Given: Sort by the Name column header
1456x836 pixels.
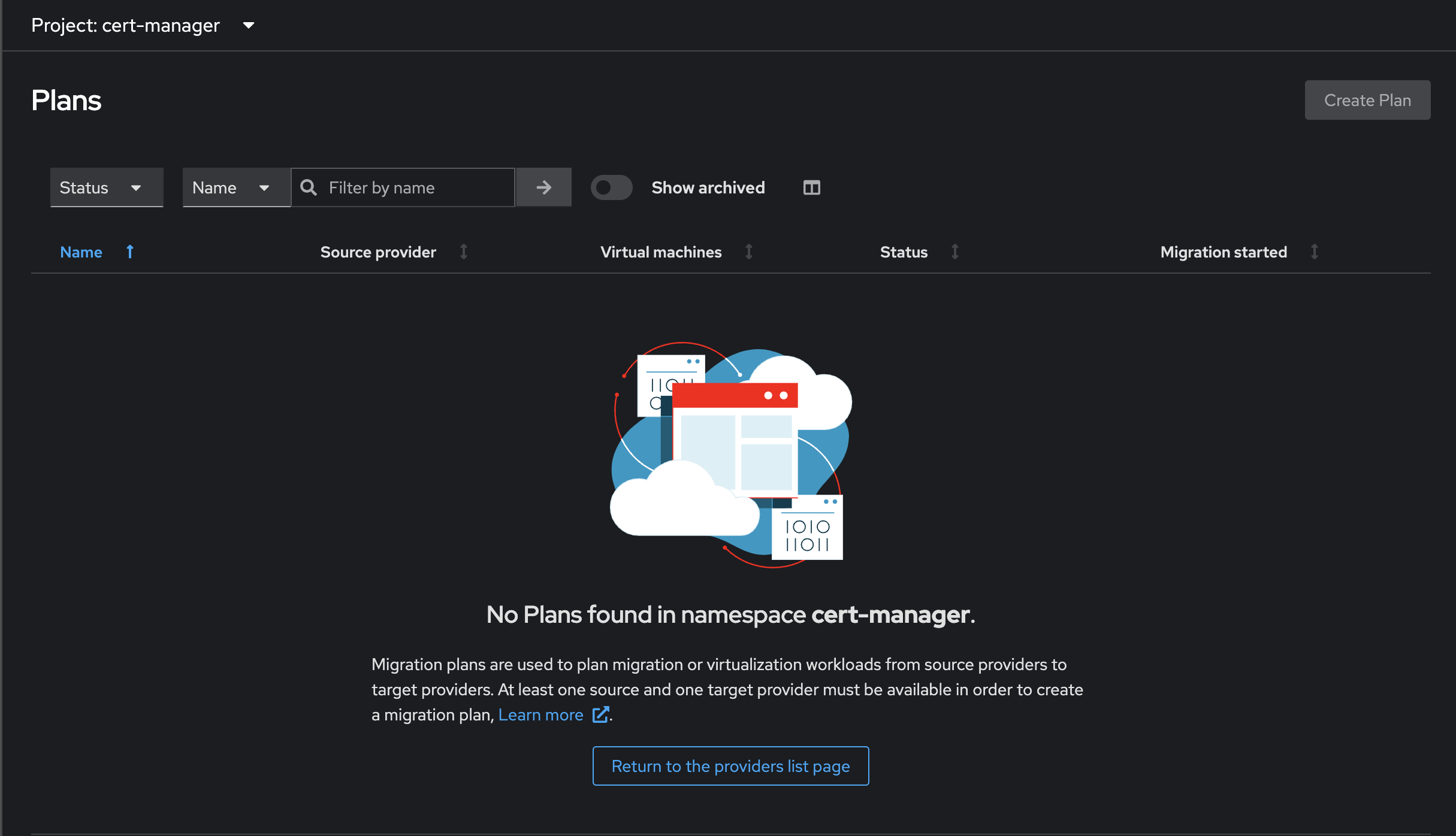Looking at the screenshot, I should (x=81, y=252).
